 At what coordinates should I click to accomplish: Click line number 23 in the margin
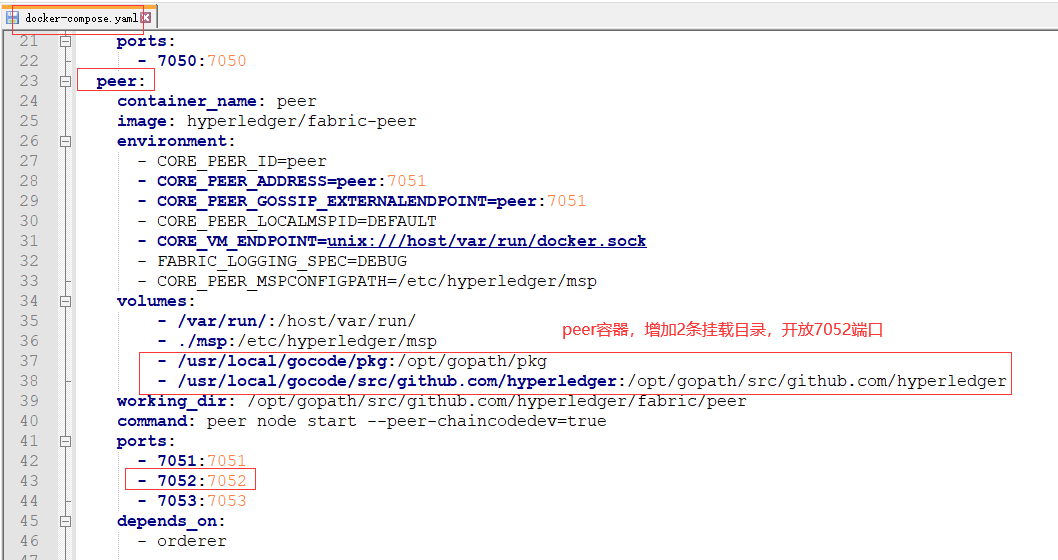click(x=29, y=81)
